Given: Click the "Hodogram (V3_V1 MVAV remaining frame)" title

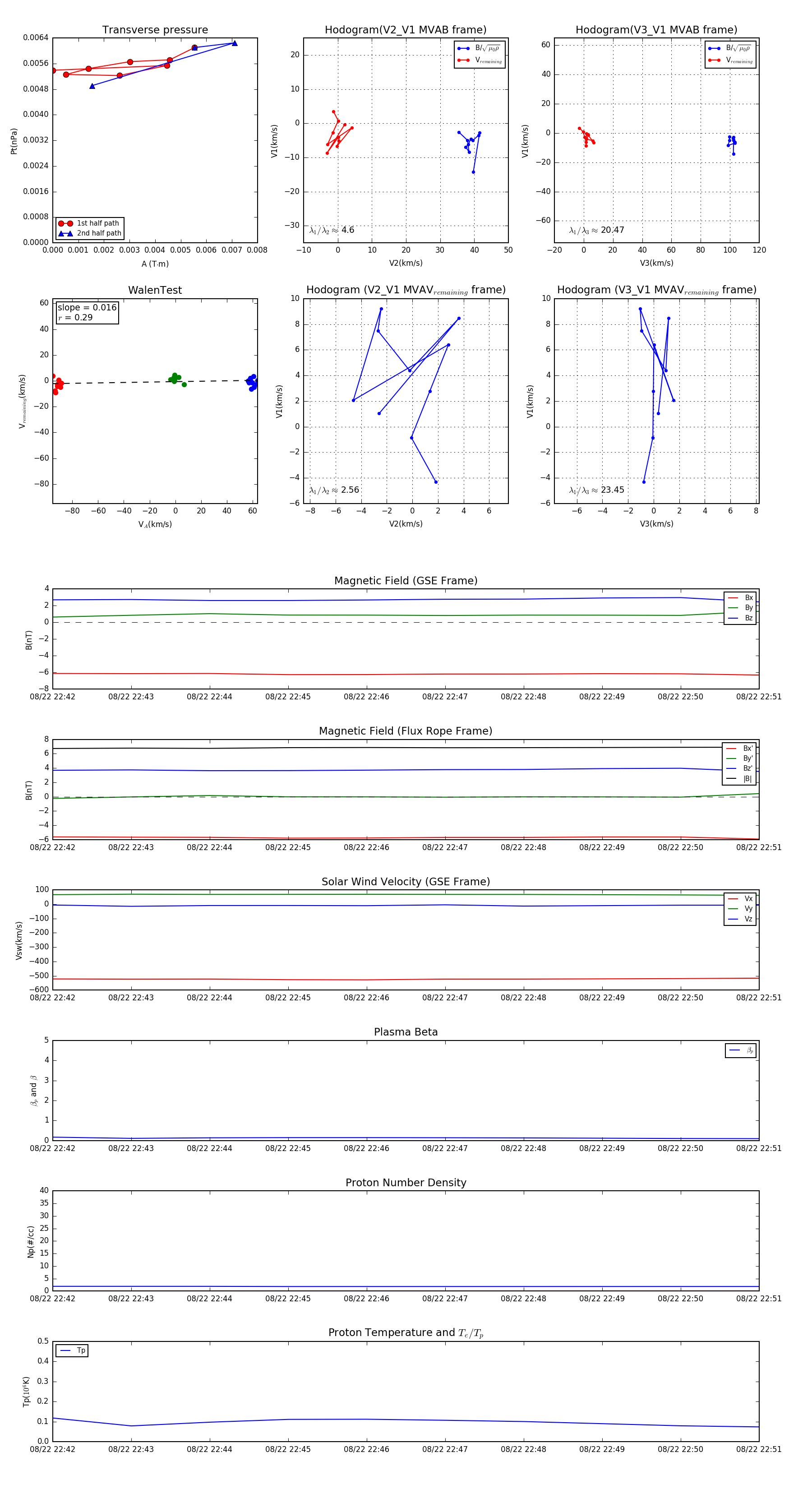Looking at the screenshot, I should pyautogui.click(x=656, y=290).
